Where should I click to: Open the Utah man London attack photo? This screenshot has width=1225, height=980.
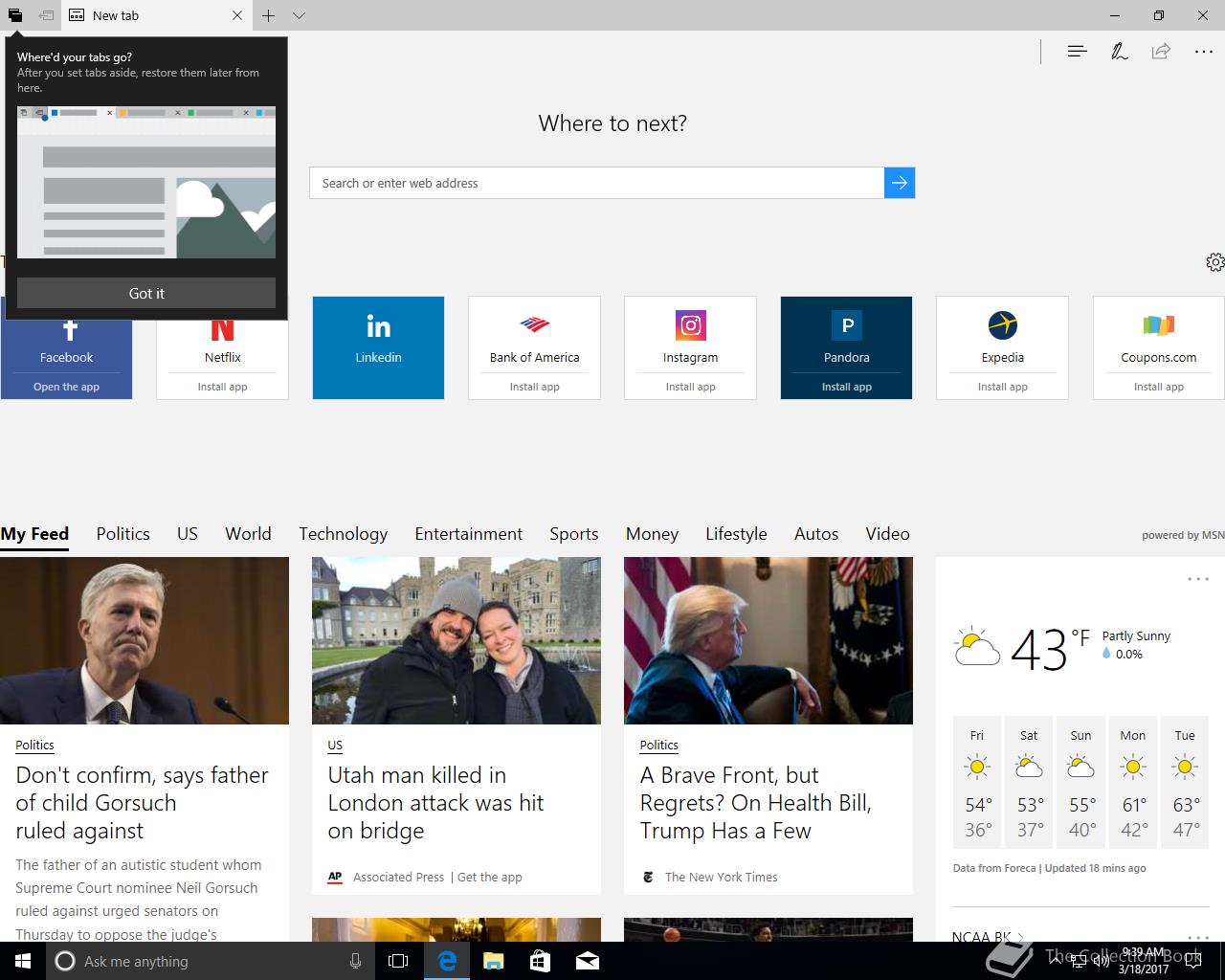click(457, 640)
